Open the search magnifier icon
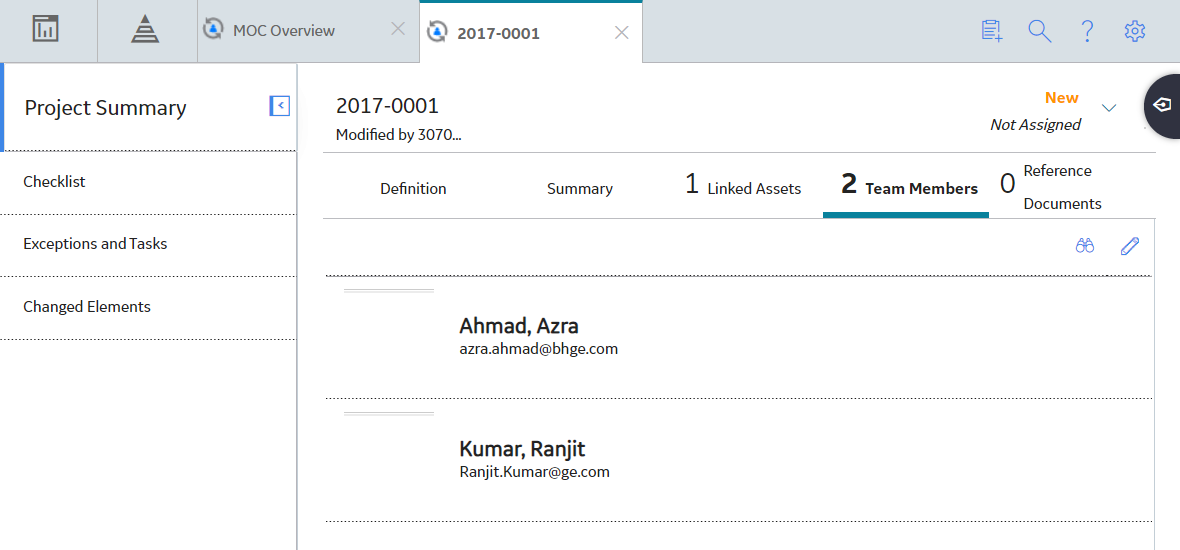Viewport: 1180px width, 550px height. [x=1039, y=31]
